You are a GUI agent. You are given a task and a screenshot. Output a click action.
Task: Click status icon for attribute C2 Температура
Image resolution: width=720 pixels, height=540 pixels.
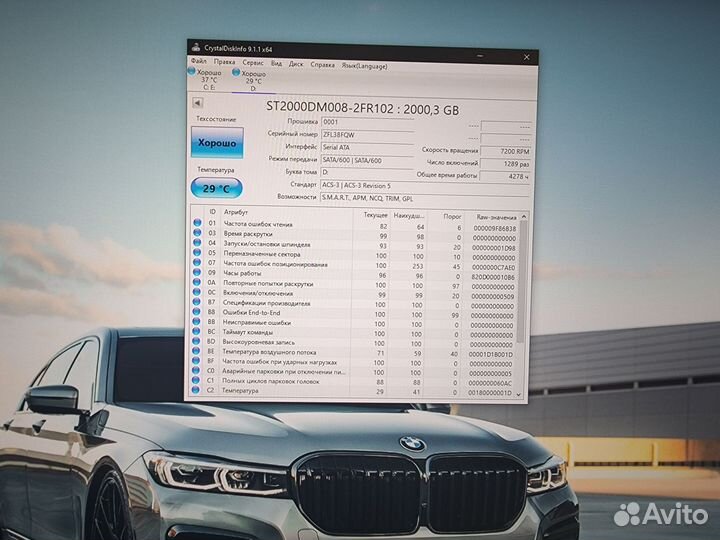(x=197, y=391)
